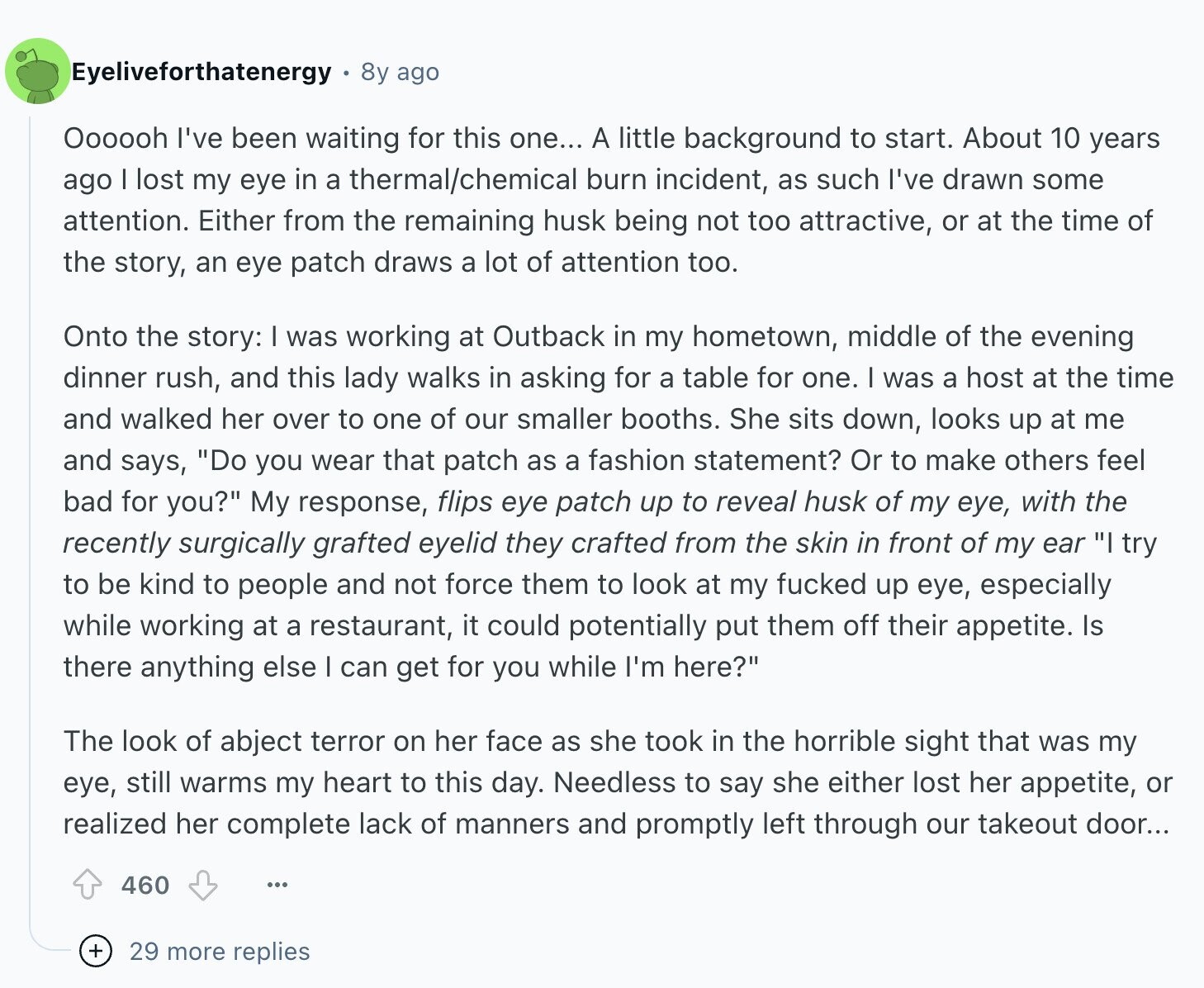1204x988 pixels.
Task: Open the green Snoo avatar profile
Action: click(x=37, y=71)
